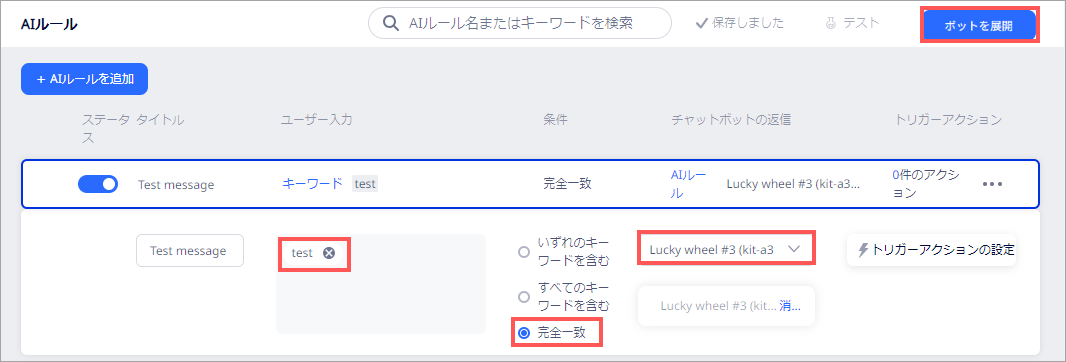This screenshot has width=1066, height=362.
Task: Click the 消 link beside Lucky wheel #3
Action: tap(789, 306)
